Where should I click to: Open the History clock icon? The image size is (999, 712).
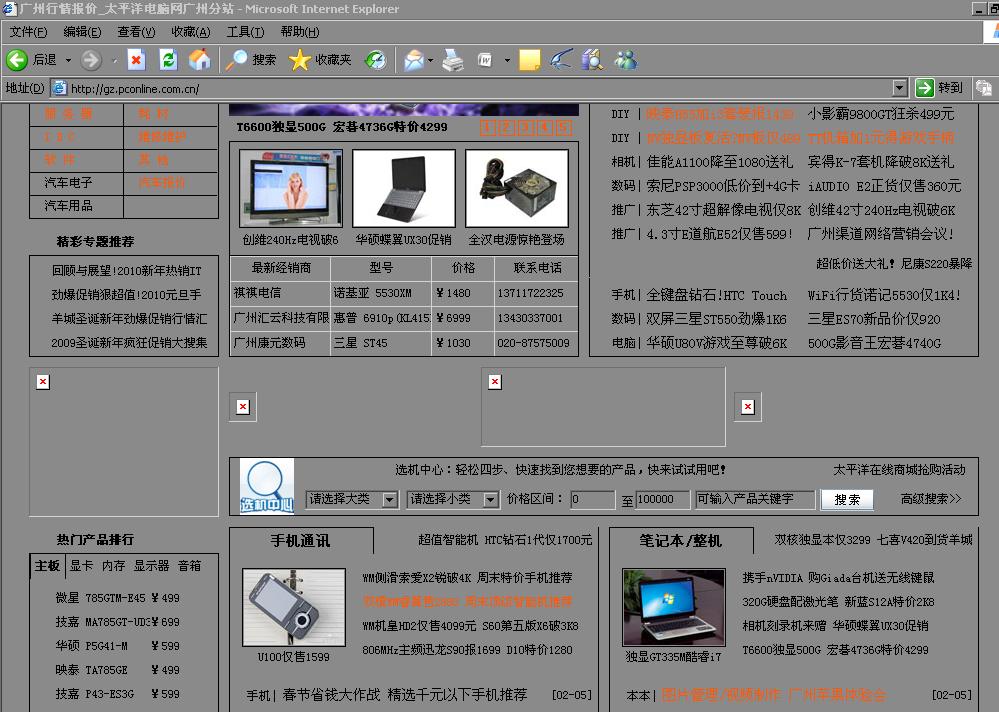tap(375, 60)
